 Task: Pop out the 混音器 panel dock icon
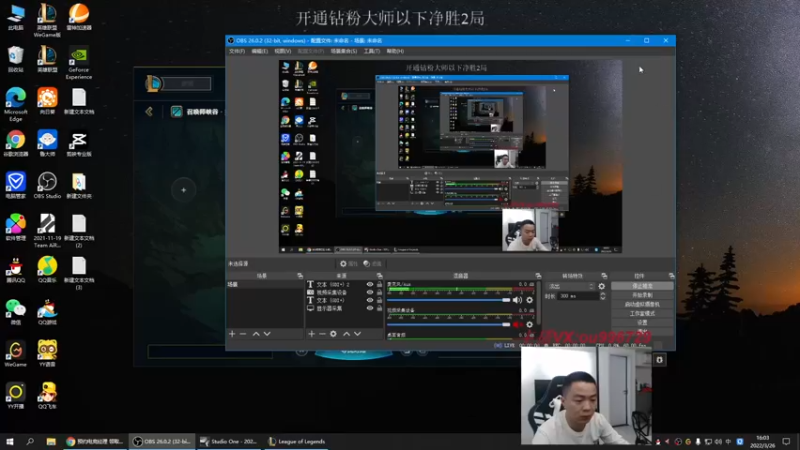coord(538,276)
